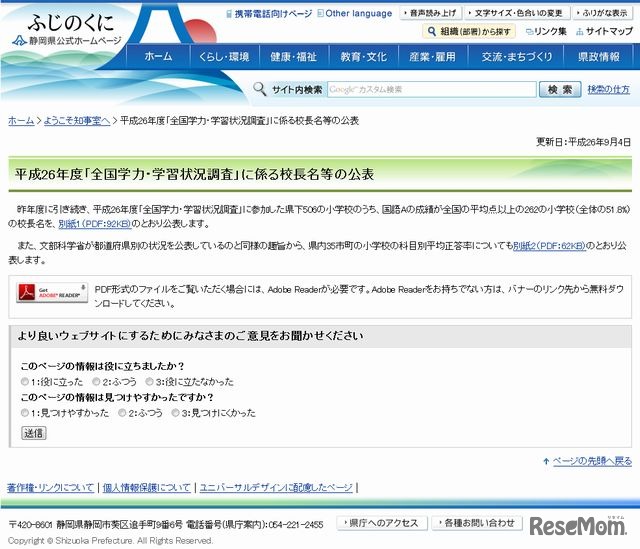Open the サイトマップ link
The height and width of the screenshot is (549, 640).
604,31
